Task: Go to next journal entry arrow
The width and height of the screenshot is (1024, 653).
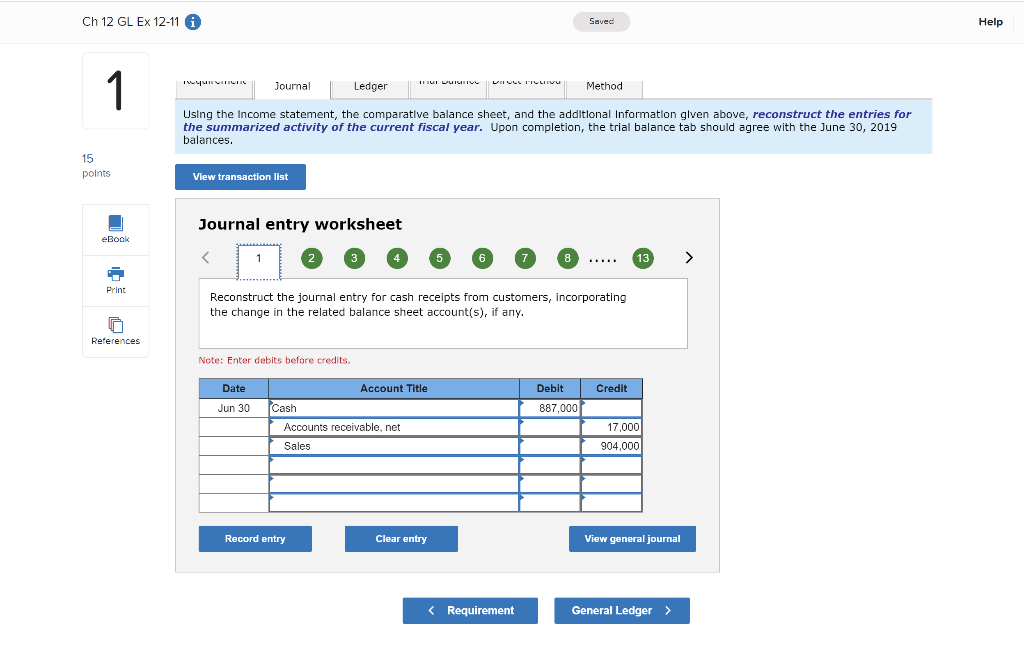Action: pyautogui.click(x=689, y=258)
